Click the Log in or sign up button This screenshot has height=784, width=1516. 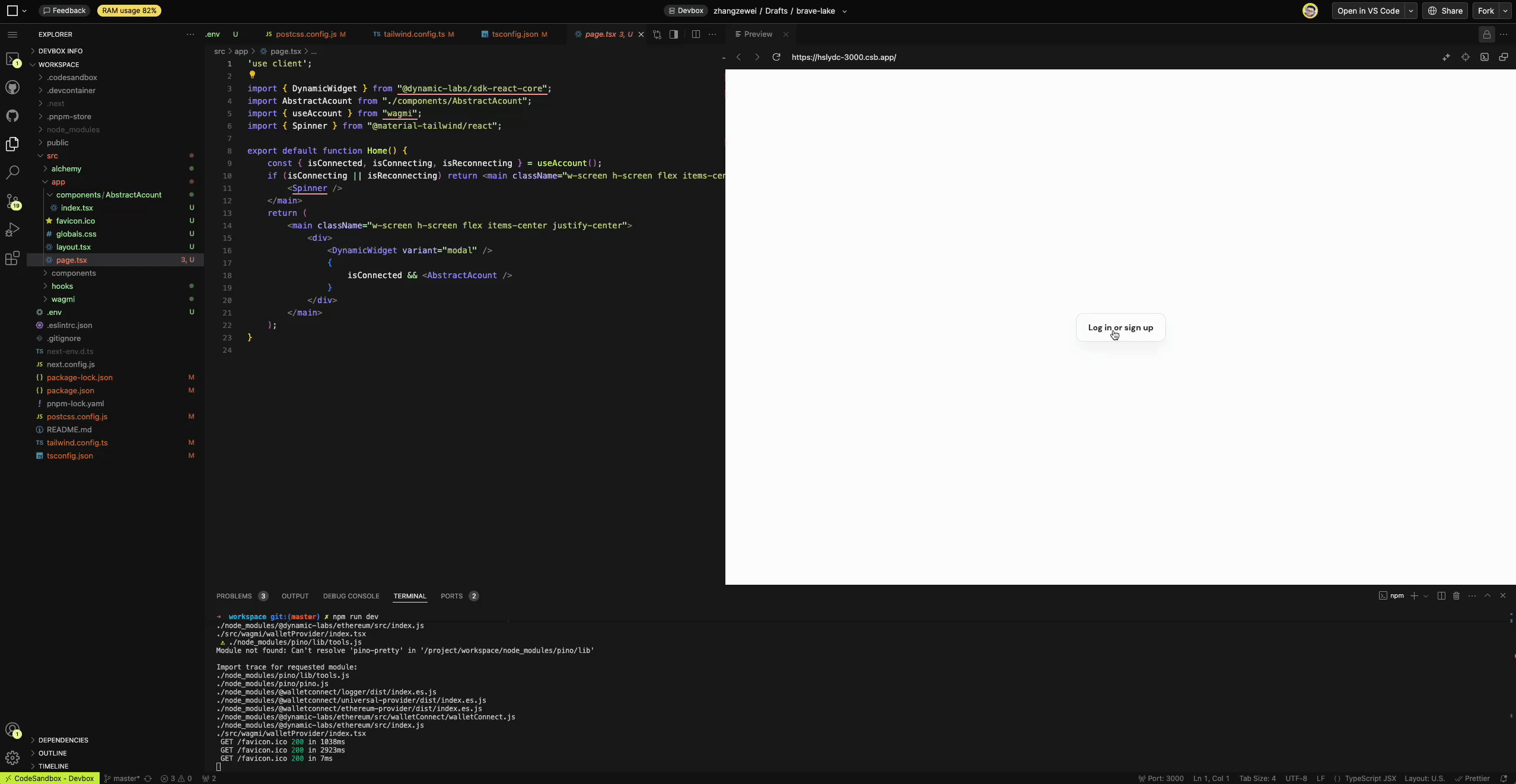point(1120,327)
